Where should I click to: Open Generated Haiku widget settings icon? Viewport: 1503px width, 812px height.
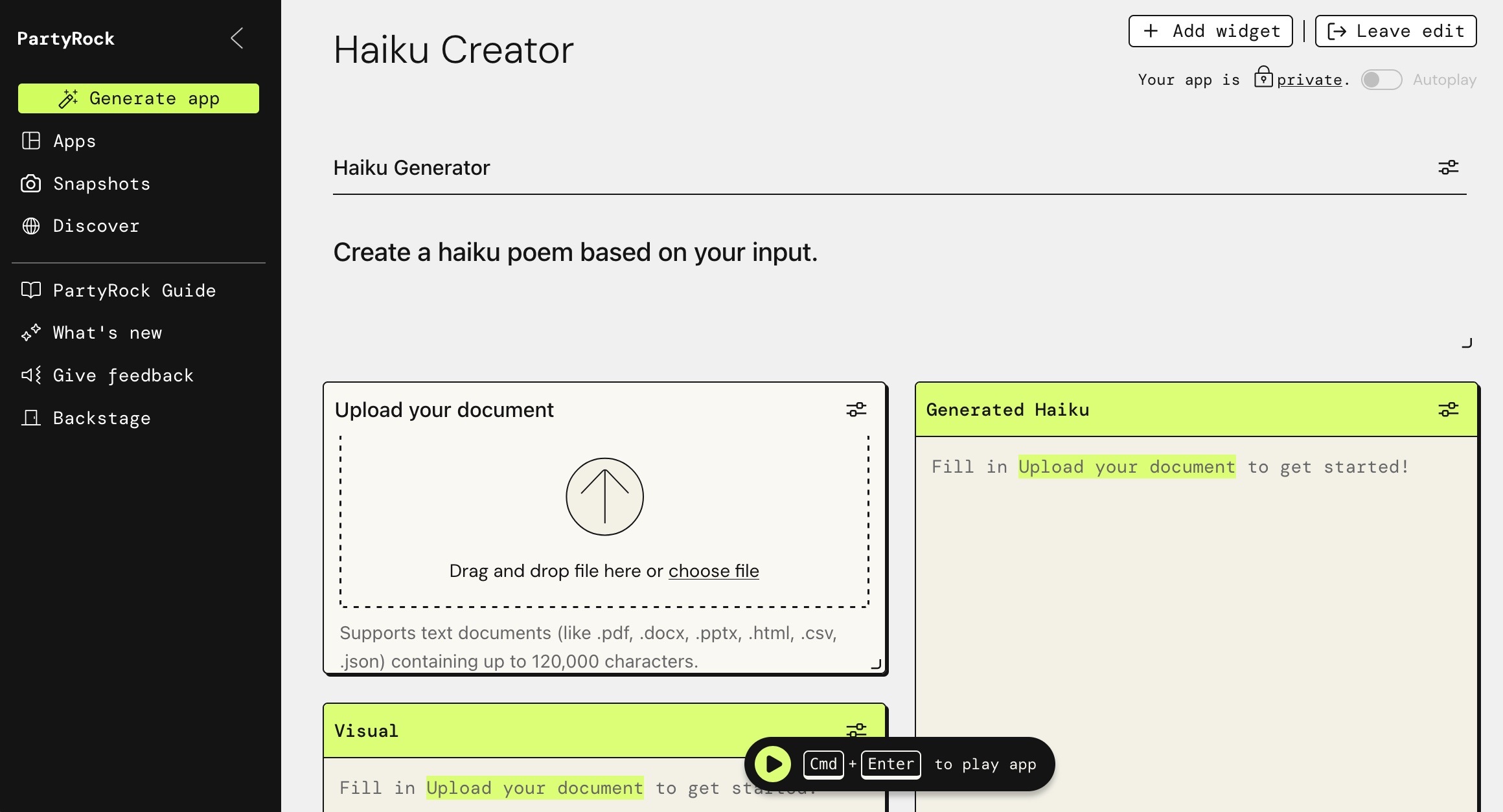(x=1448, y=410)
